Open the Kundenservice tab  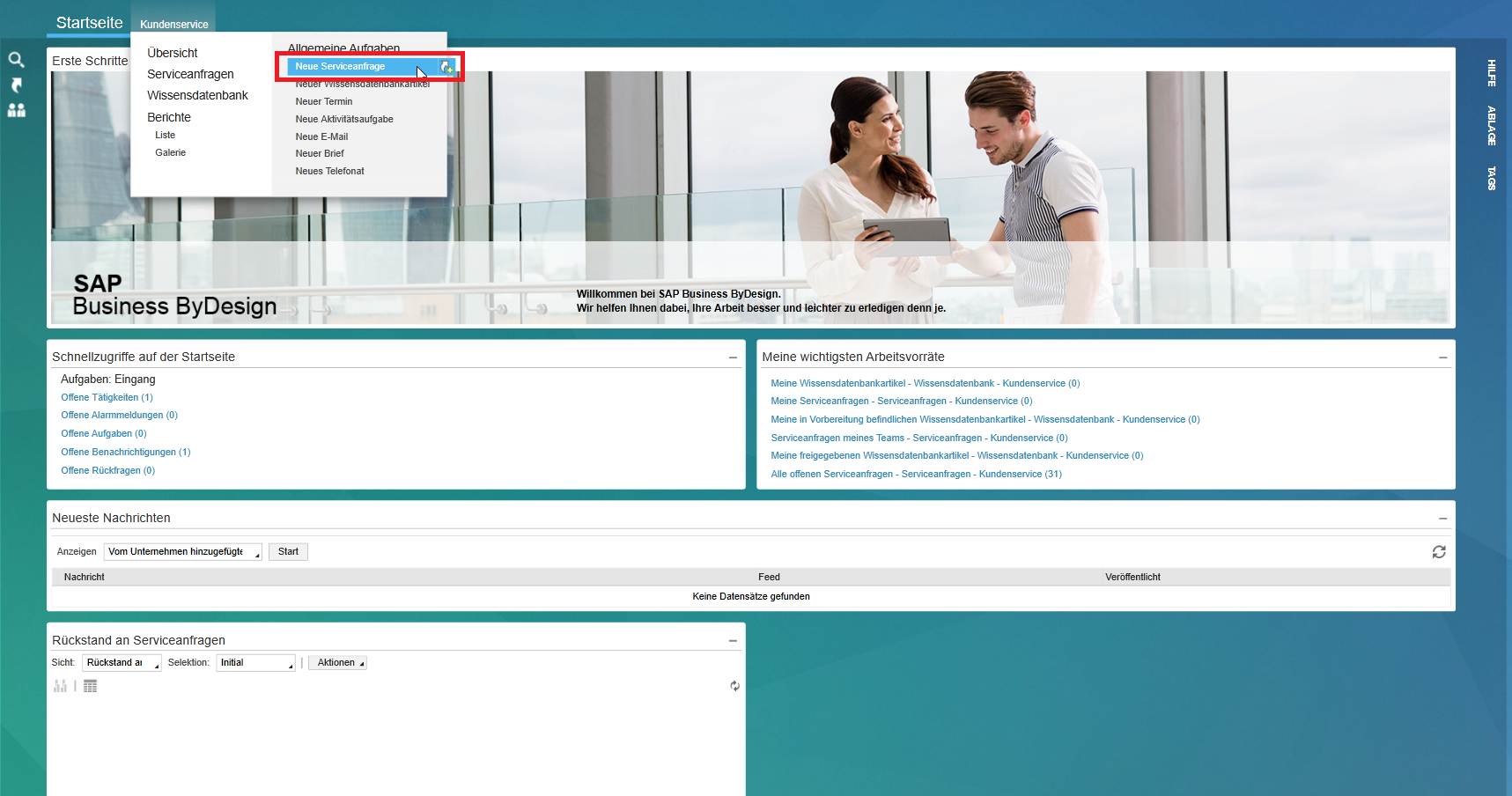coord(174,25)
